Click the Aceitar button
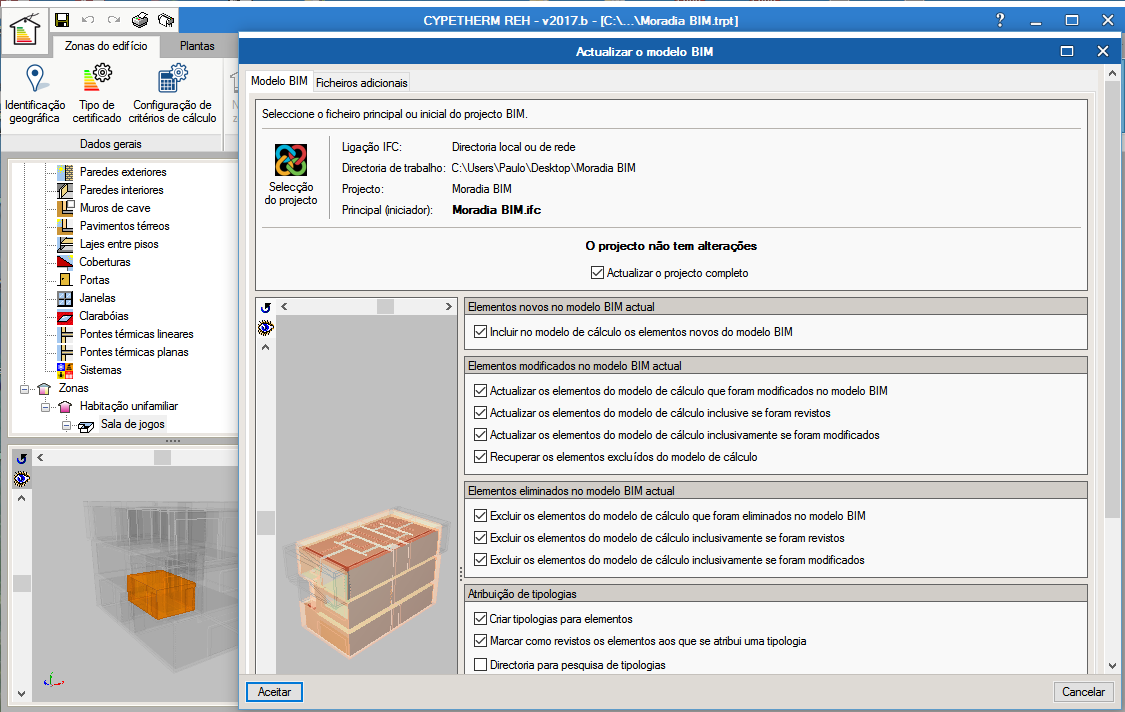The height and width of the screenshot is (712, 1125). click(274, 692)
